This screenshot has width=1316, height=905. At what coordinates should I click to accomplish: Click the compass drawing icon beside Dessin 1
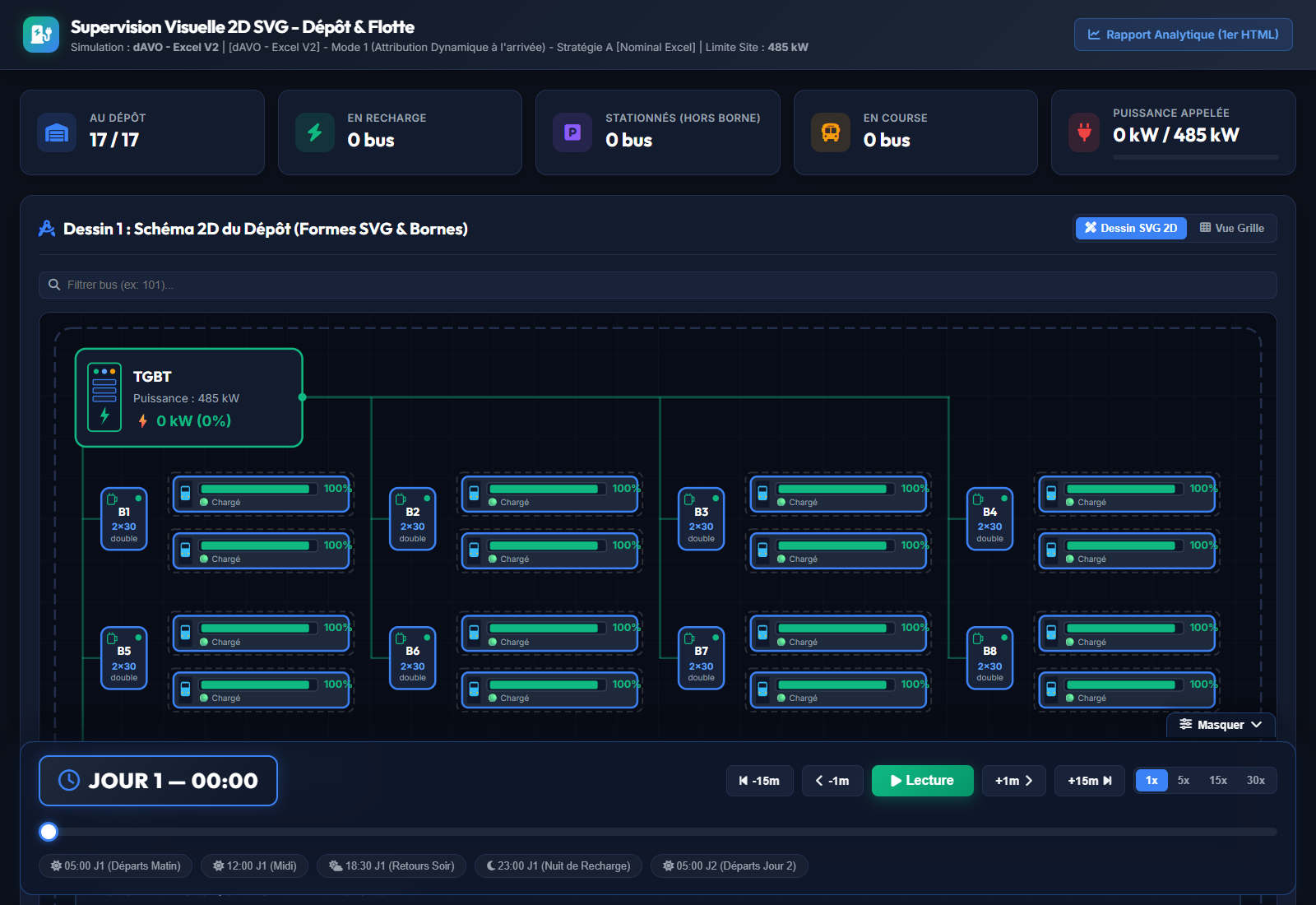pos(47,229)
